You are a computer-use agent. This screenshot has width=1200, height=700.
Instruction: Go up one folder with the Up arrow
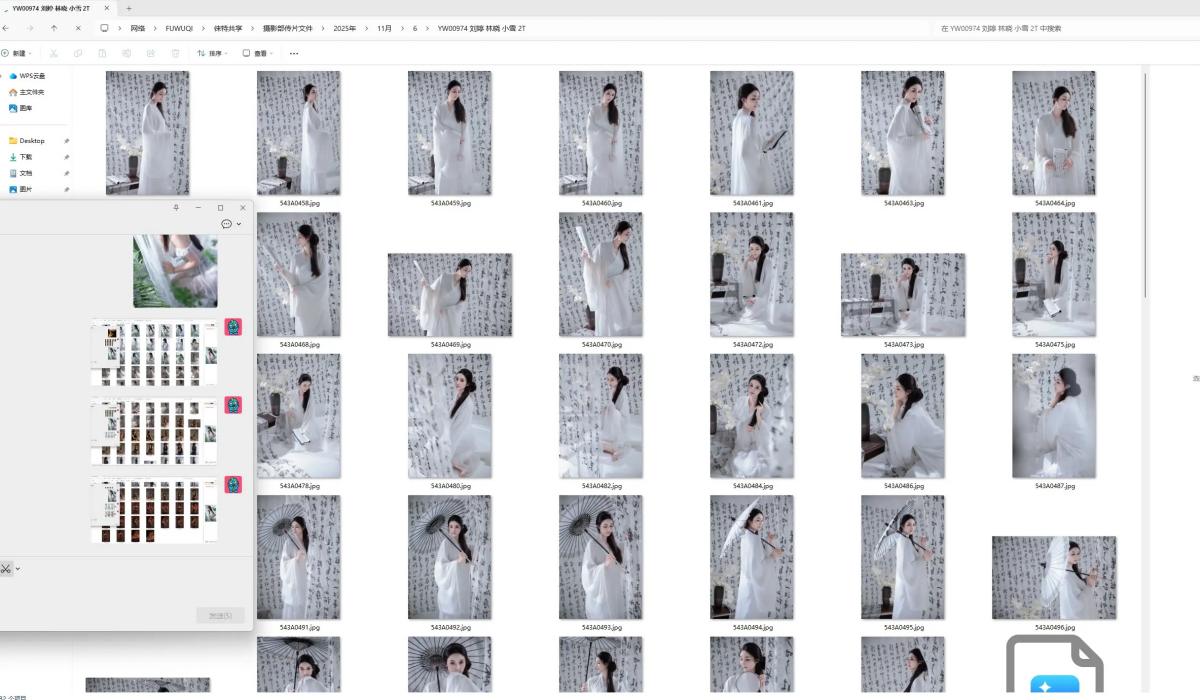point(54,28)
